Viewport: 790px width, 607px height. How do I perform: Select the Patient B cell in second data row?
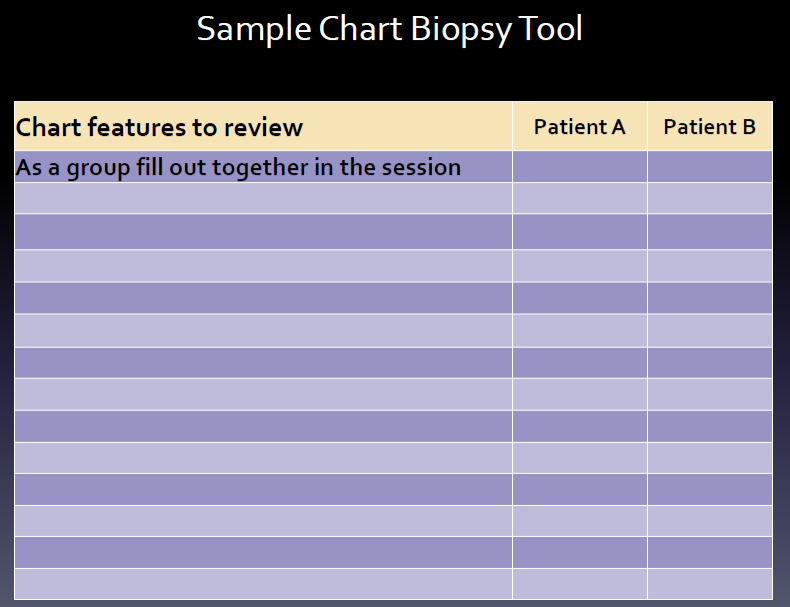click(x=710, y=198)
